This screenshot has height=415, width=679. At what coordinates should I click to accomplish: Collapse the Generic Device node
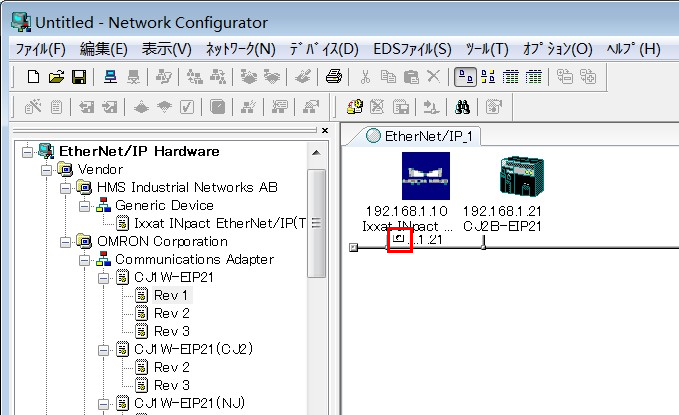point(84,206)
